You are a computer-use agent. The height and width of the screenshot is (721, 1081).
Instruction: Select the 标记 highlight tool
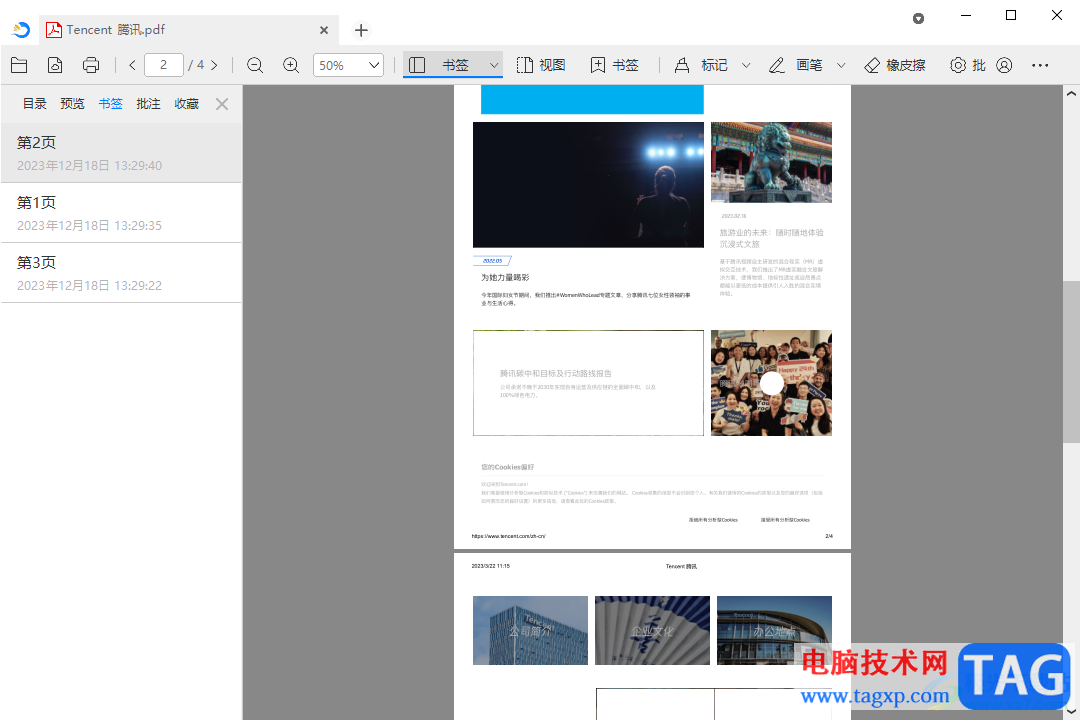(701, 65)
